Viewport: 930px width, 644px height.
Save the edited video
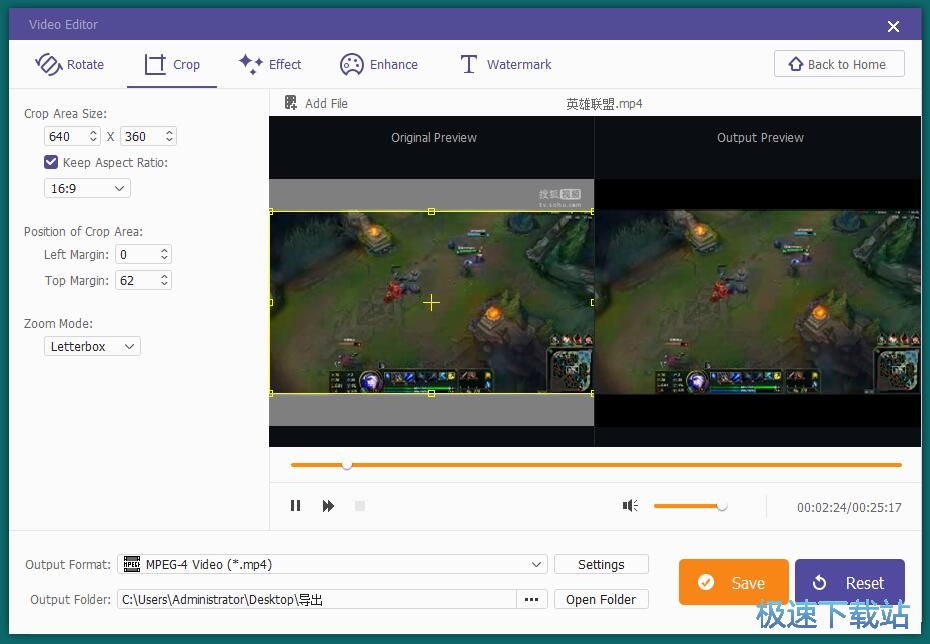[x=734, y=582]
